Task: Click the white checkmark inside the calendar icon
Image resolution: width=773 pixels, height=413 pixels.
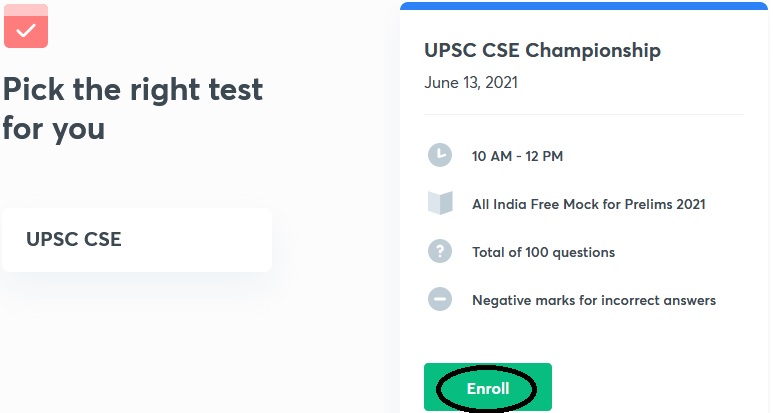Action: pos(26,31)
